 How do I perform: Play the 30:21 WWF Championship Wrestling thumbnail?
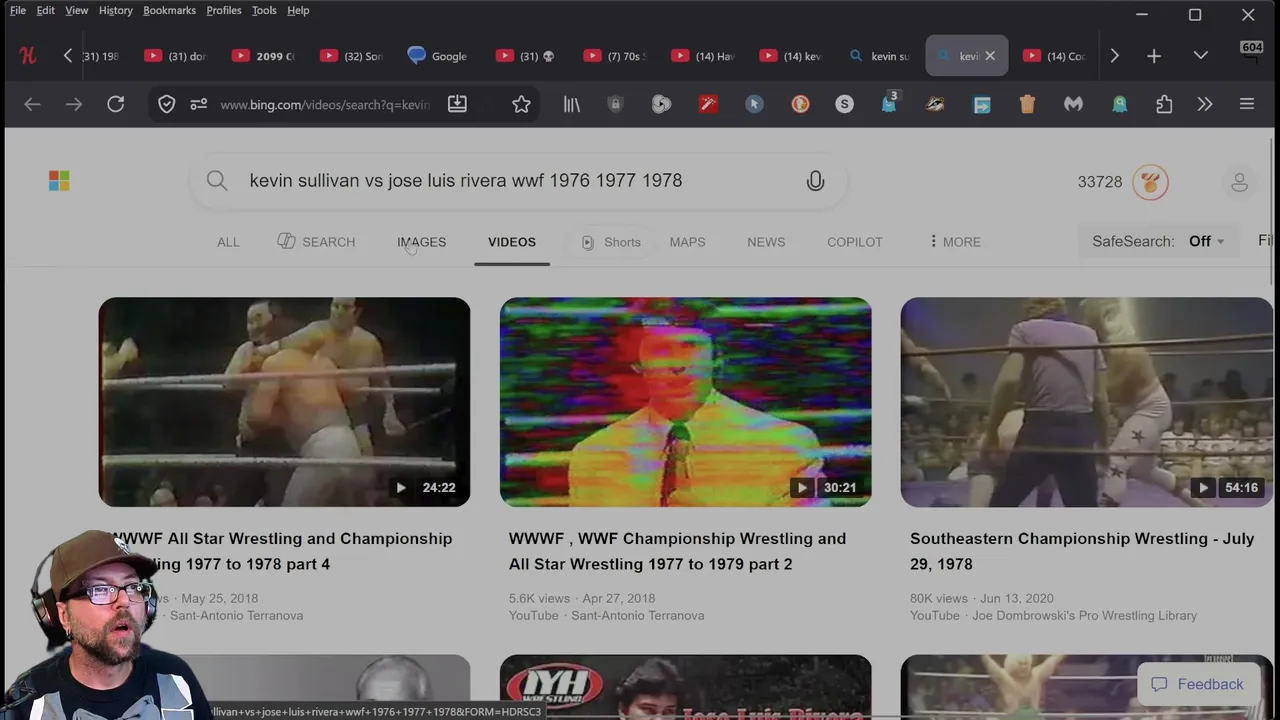coord(685,402)
